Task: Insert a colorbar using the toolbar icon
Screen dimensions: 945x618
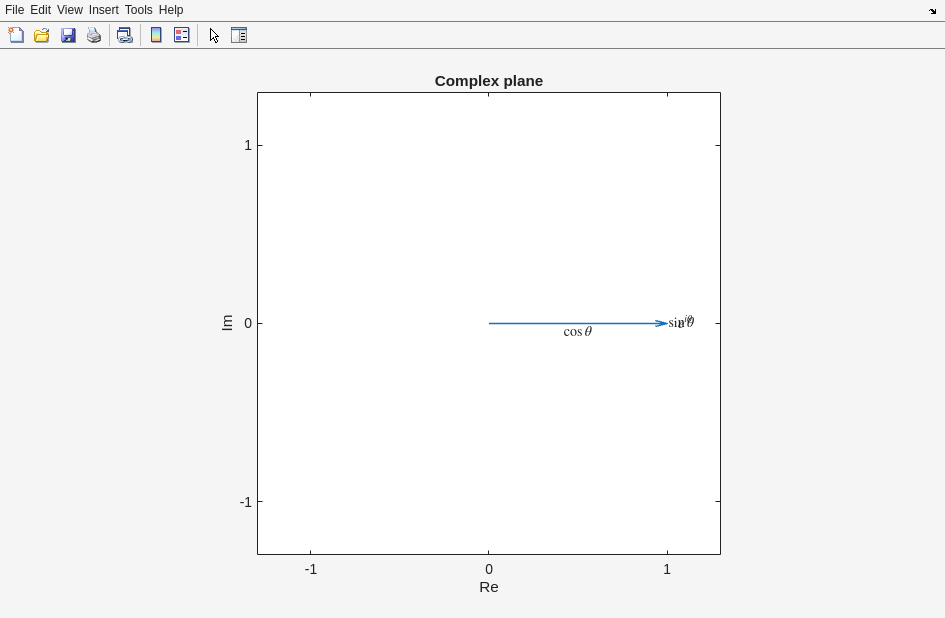Action: pos(156,35)
